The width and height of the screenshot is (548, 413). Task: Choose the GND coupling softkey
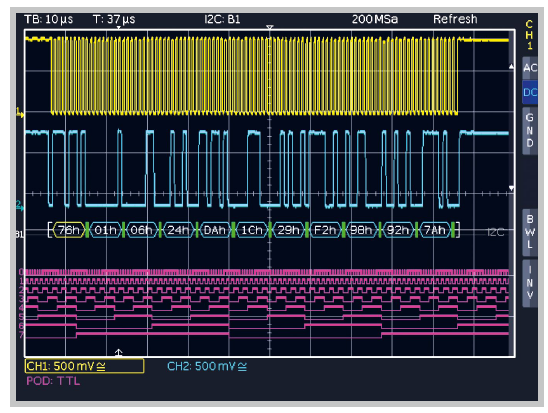530,130
